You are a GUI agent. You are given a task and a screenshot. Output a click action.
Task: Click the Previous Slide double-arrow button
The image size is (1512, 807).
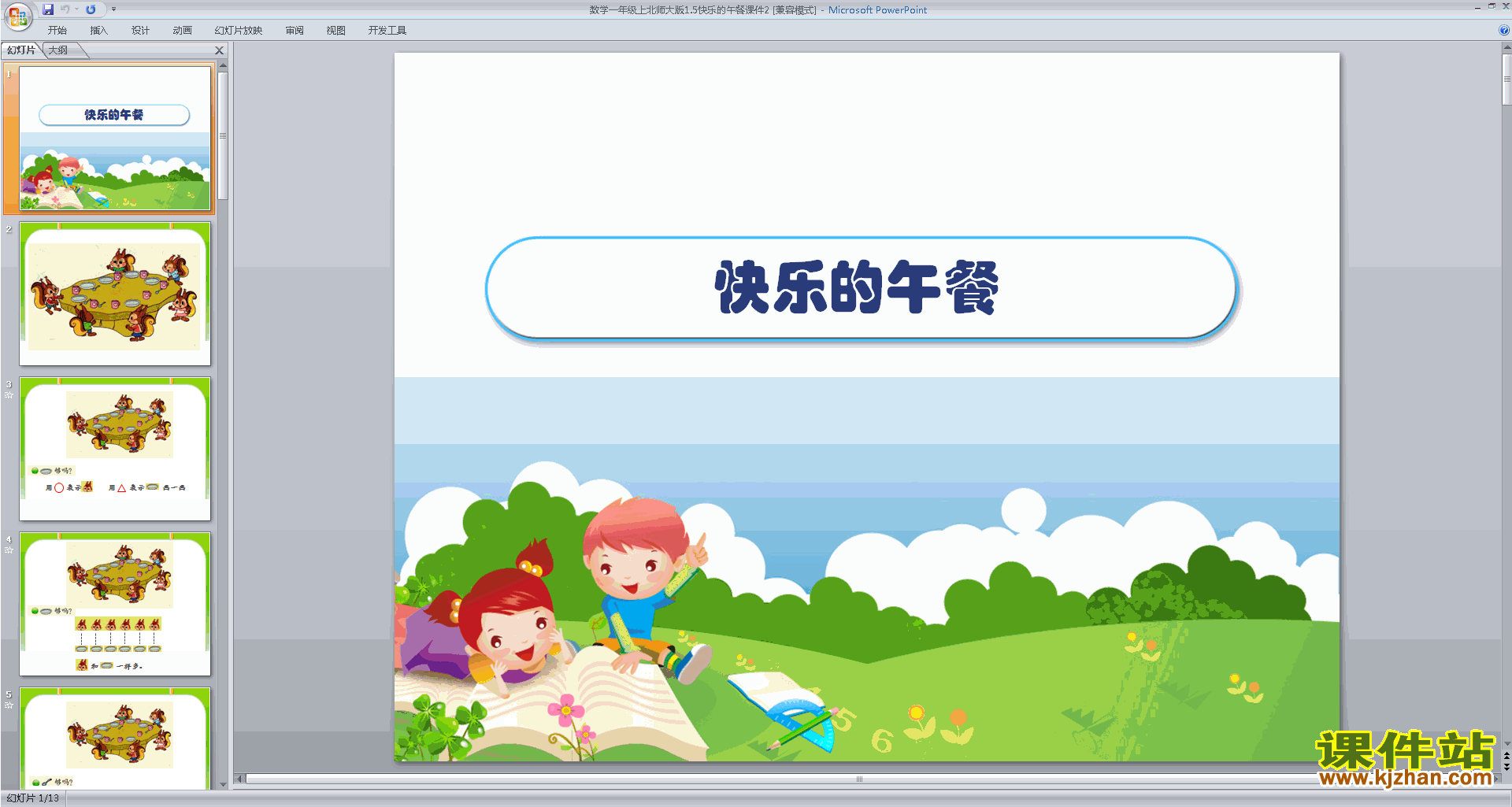1506,756
